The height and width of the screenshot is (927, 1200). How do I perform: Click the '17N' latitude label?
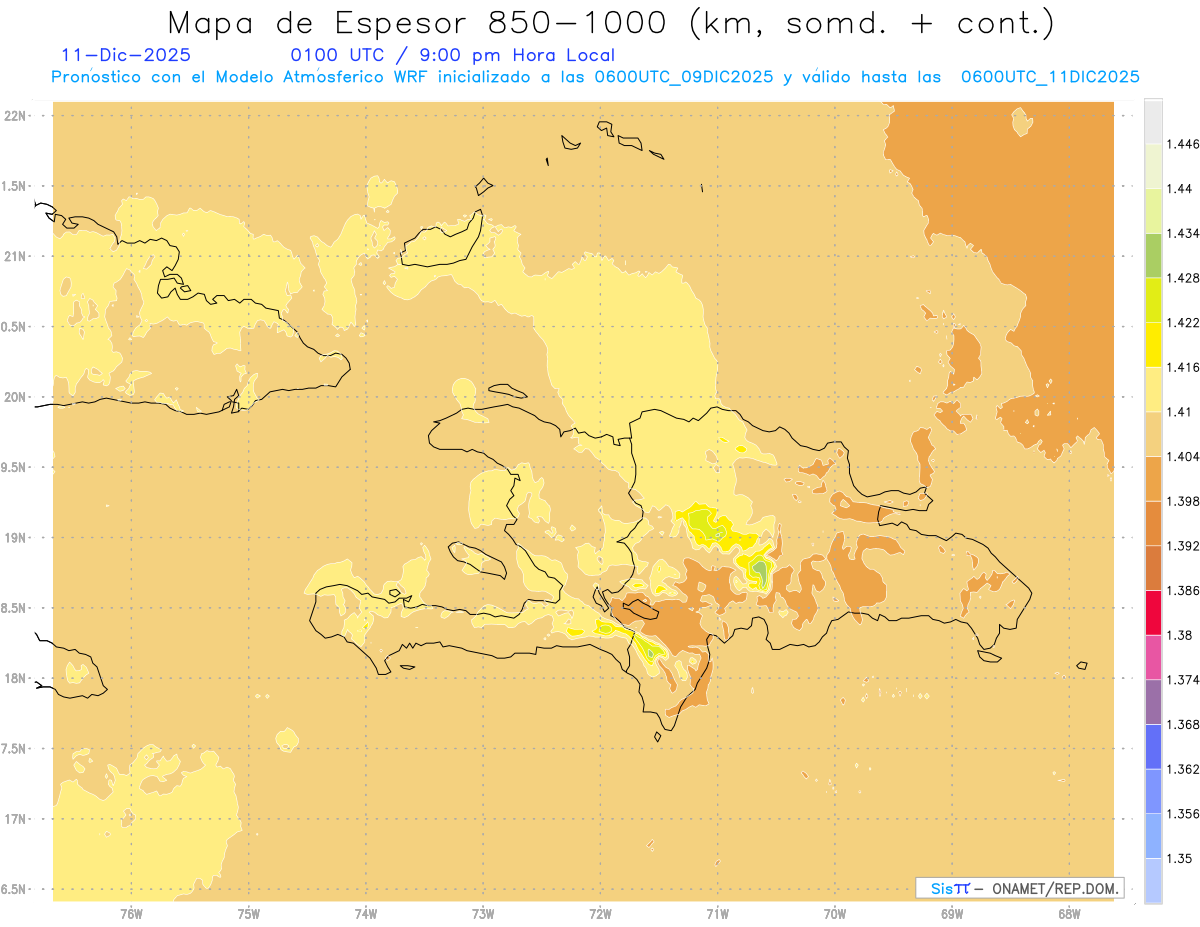click(x=16, y=819)
